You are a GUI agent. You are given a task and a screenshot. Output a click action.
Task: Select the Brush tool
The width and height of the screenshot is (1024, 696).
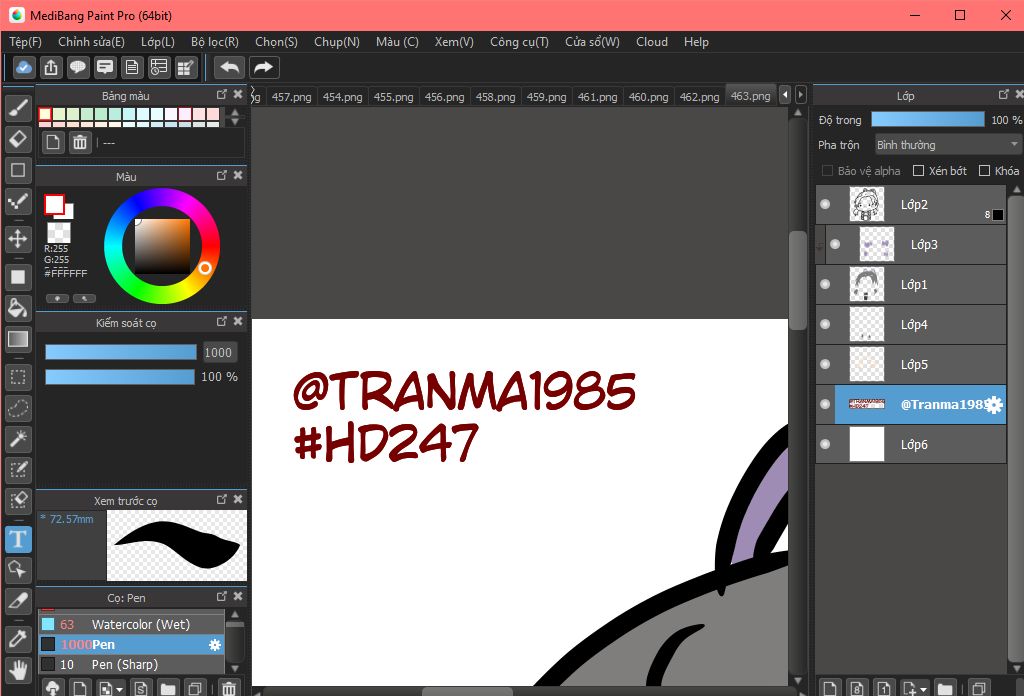coord(18,108)
